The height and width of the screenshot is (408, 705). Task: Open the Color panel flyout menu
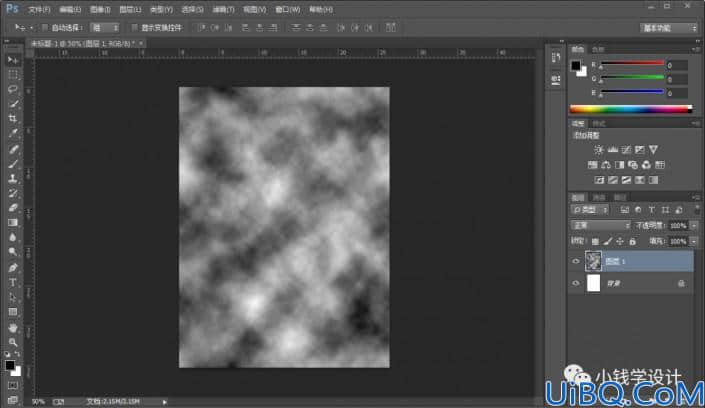click(696, 49)
